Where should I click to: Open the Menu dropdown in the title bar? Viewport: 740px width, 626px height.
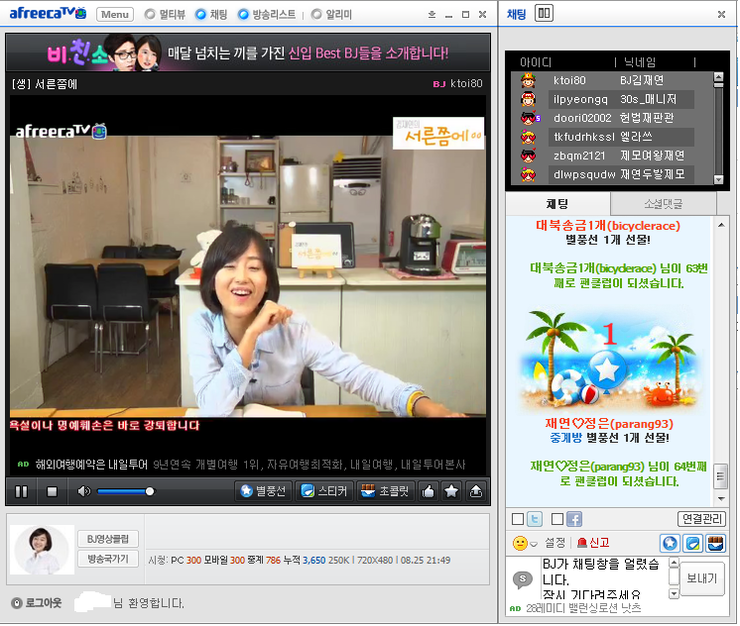[115, 14]
